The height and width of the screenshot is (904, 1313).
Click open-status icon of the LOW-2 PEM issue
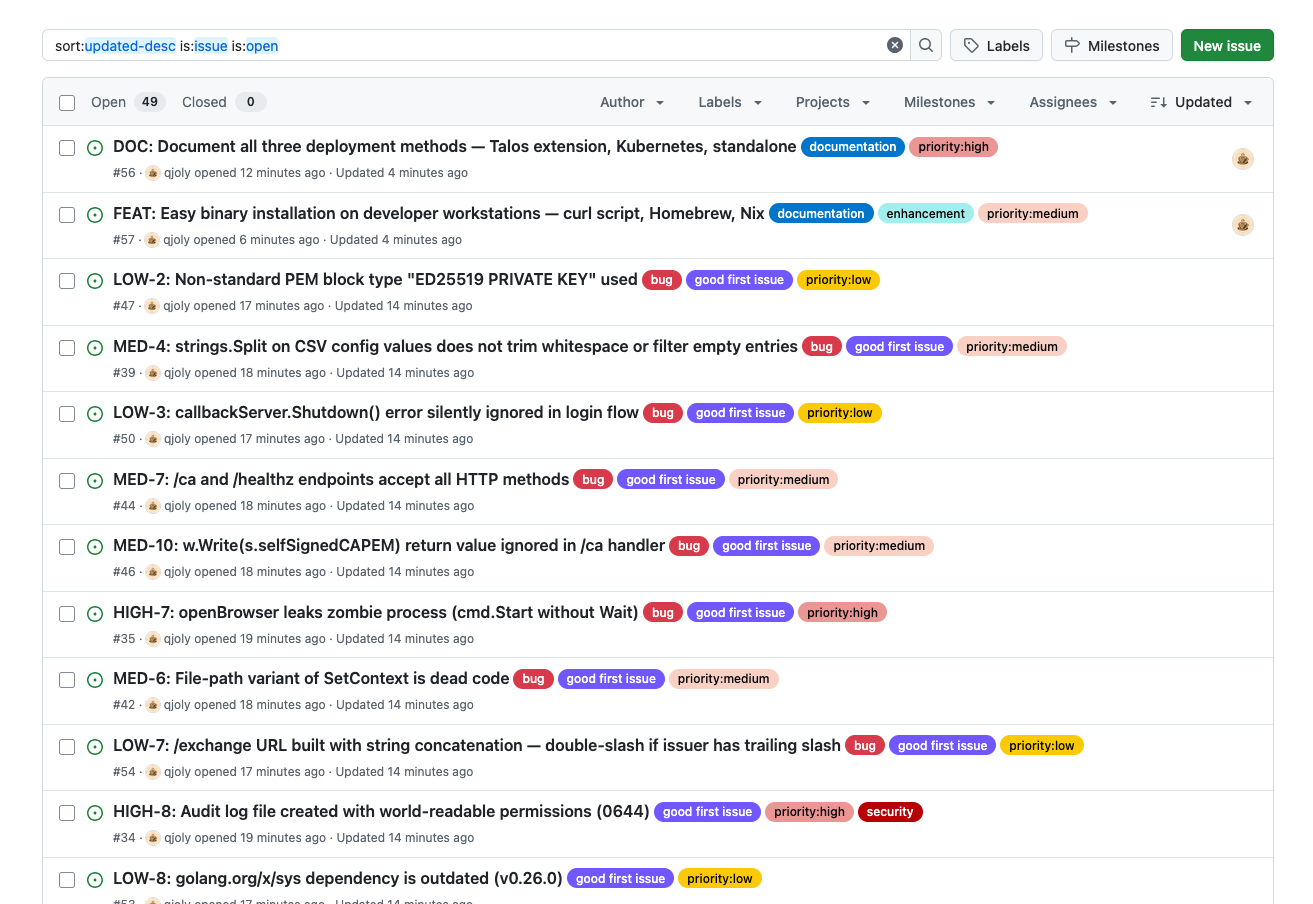coord(95,281)
